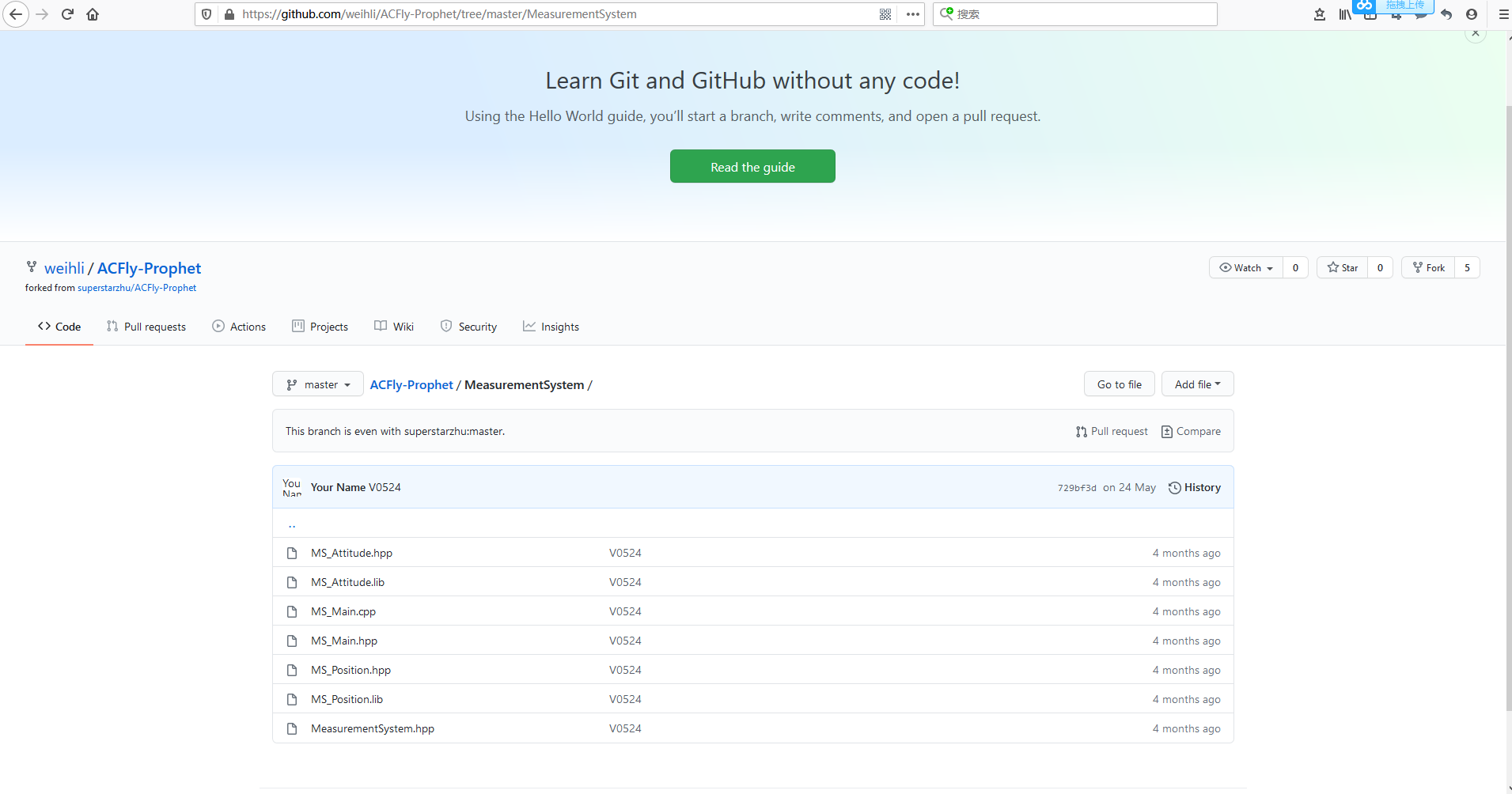1512x794 pixels.
Task: Click the browser forward arrow
Action: pos(42,14)
